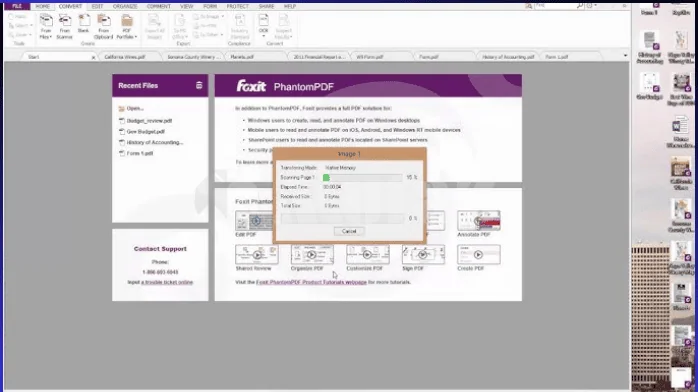Switch to the Sonoma County Winery tab
This screenshot has width=698, height=392.
194,57
